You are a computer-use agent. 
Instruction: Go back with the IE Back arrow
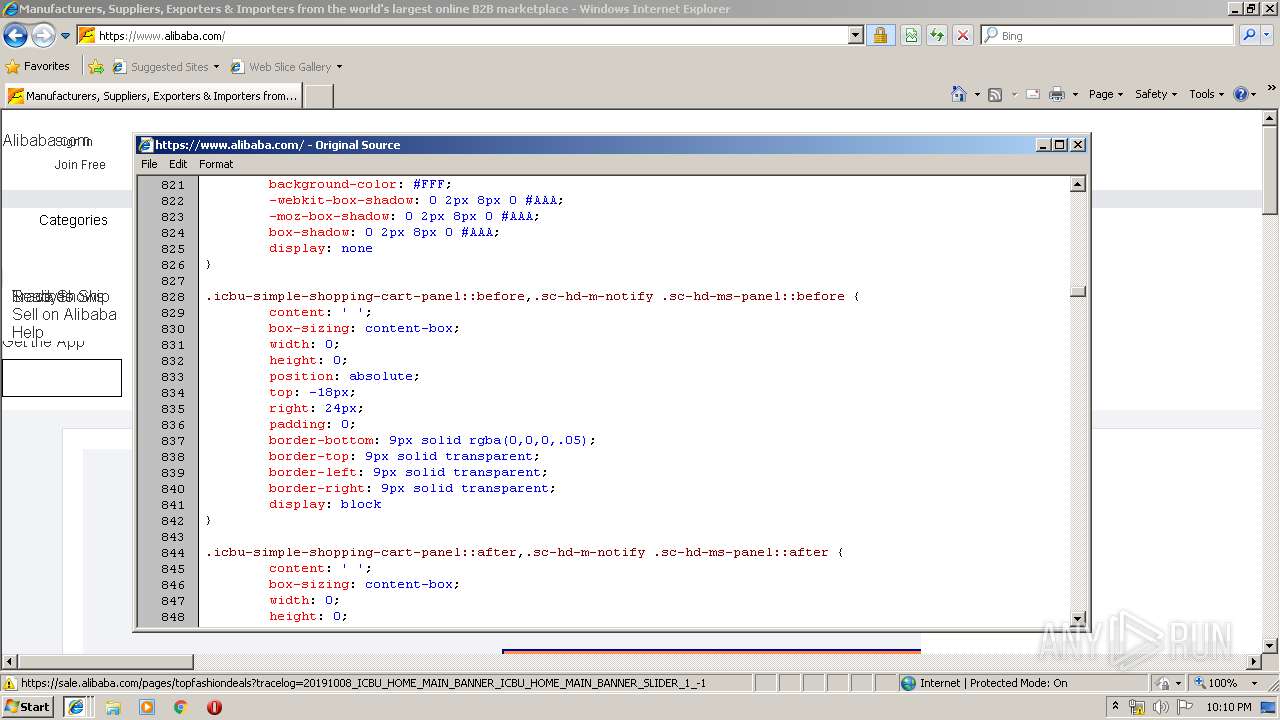[x=15, y=36]
